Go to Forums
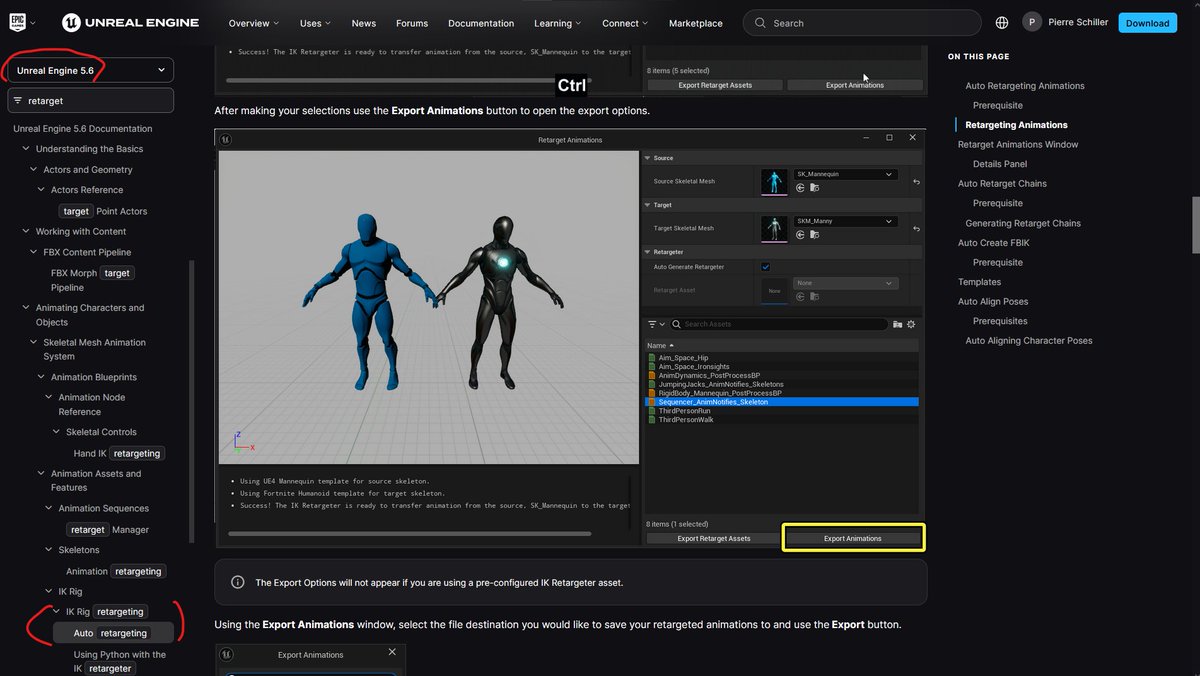Screen dimensions: 1200x676 pos(412,23)
